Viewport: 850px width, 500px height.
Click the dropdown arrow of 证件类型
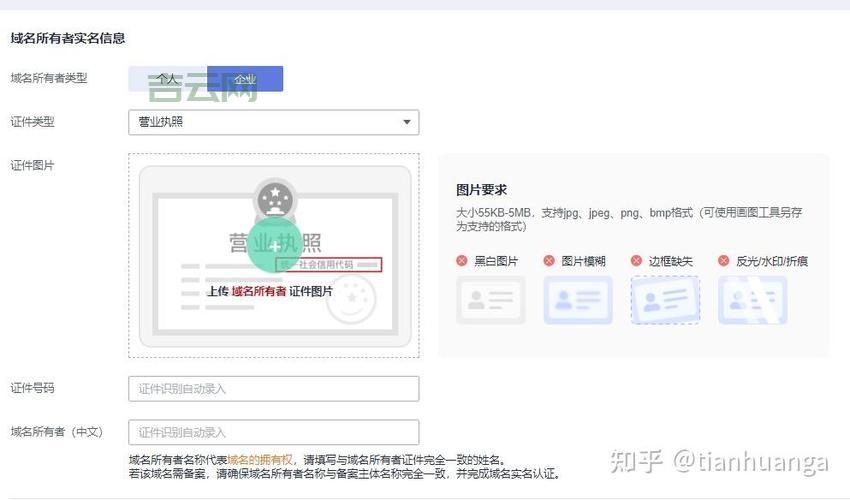pos(407,122)
